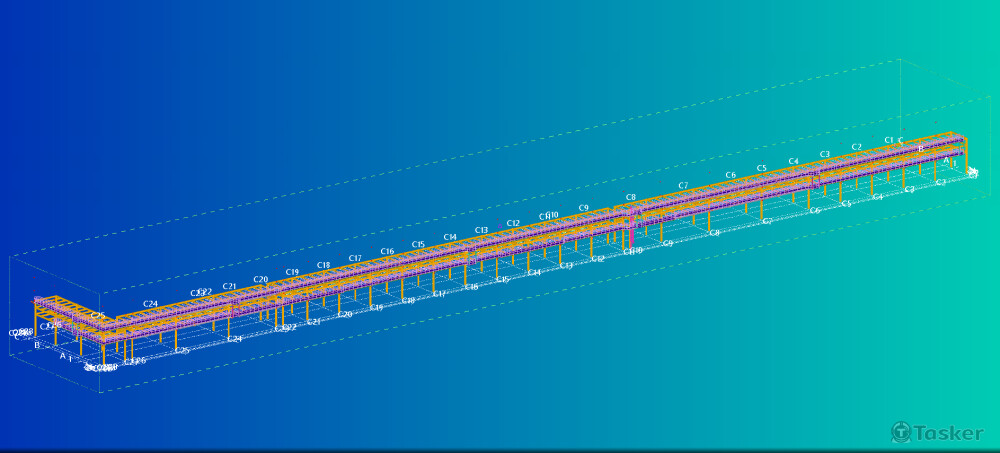Screen dimensions: 1000x453
Task: Select the upper C24 grid label
Action: 150,303
